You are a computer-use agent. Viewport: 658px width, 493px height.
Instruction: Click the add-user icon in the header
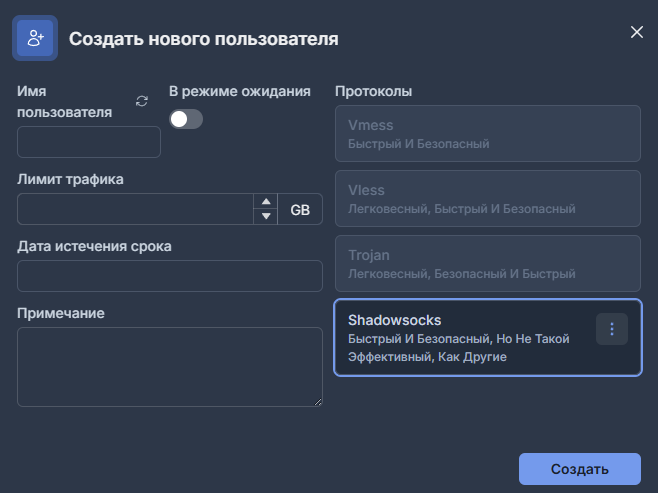point(35,39)
